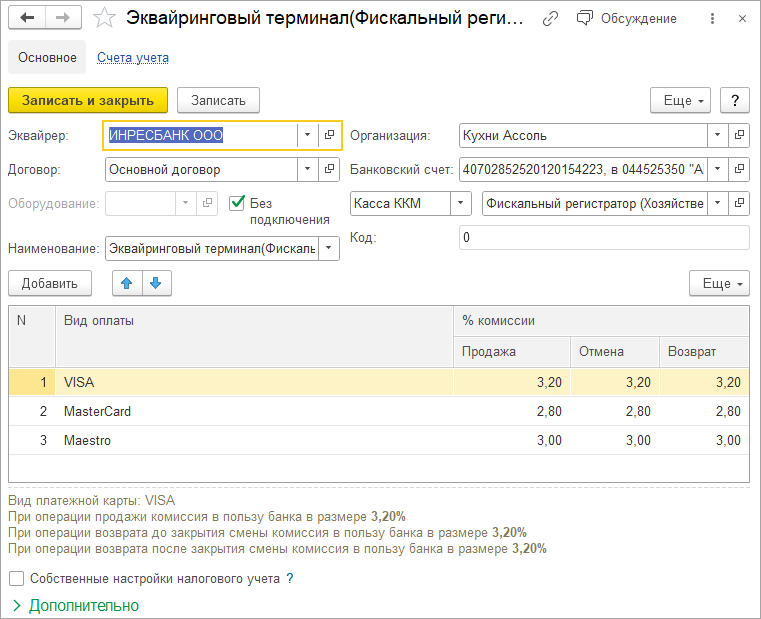761x619 pixels.
Task: Select the MasterCard row in the table
Action: click(98, 411)
